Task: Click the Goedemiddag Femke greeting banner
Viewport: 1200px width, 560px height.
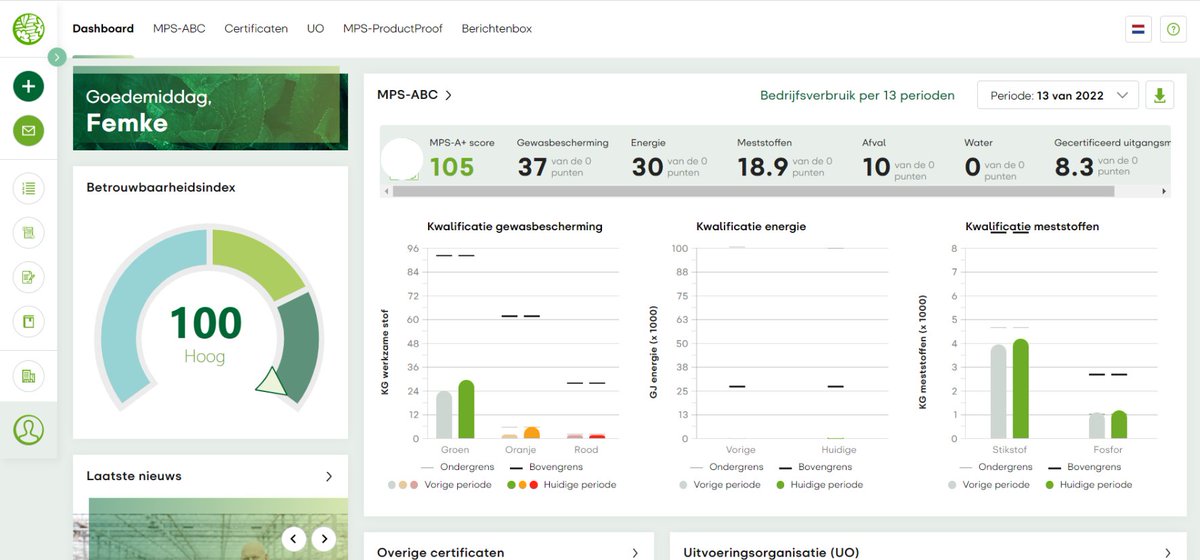Action: [210, 111]
